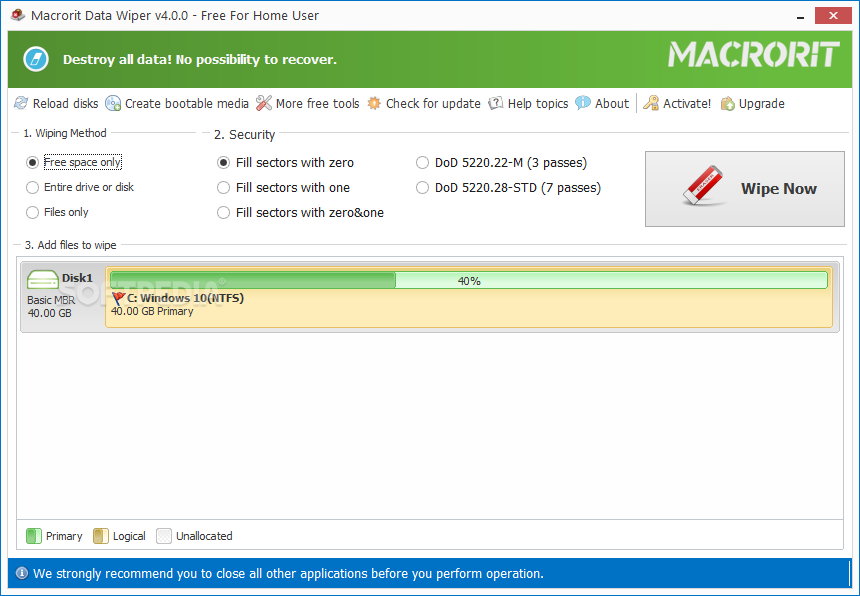Click the 'Primary' legend label

[x=64, y=536]
